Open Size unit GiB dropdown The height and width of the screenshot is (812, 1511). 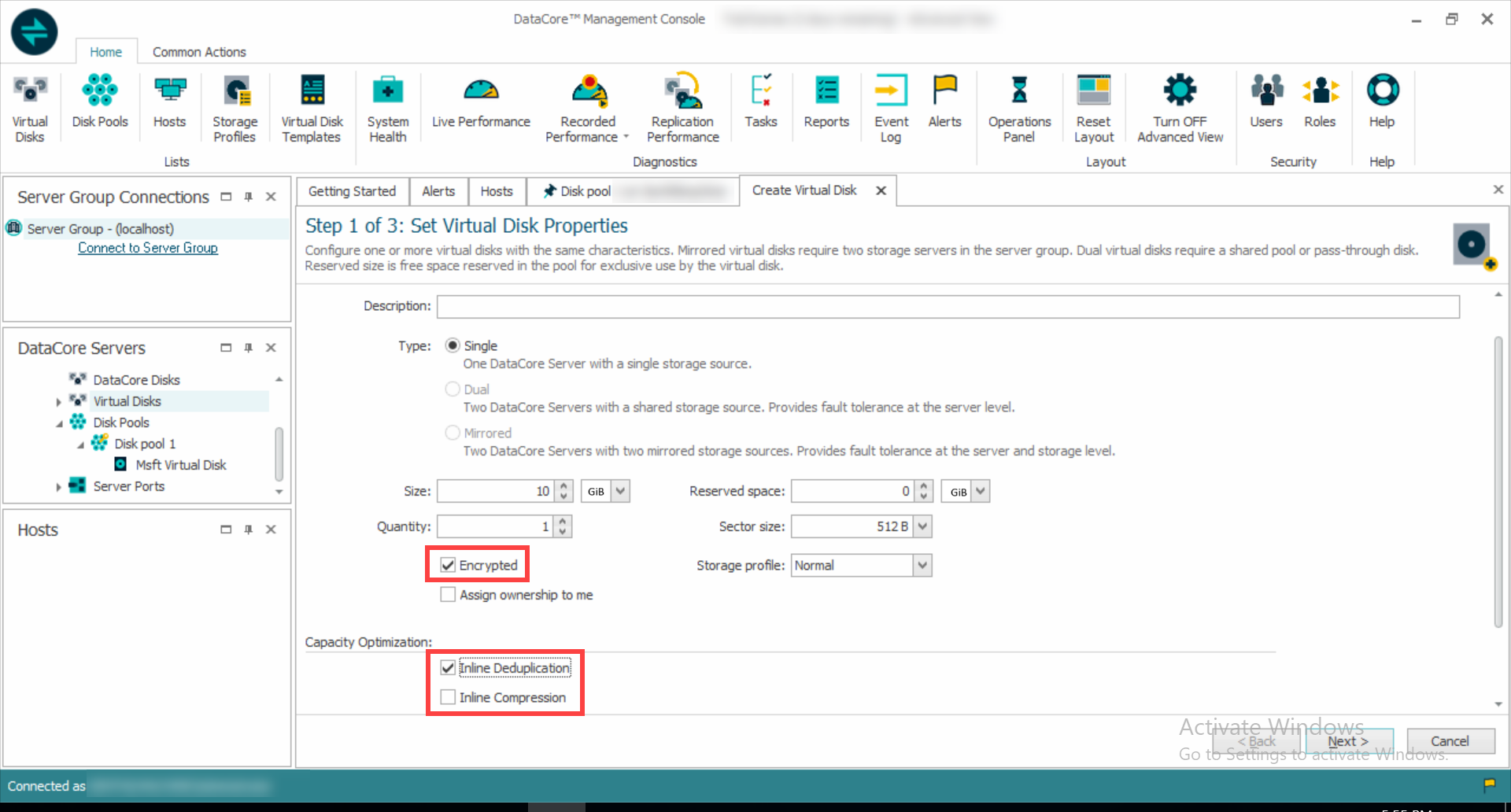(x=620, y=491)
